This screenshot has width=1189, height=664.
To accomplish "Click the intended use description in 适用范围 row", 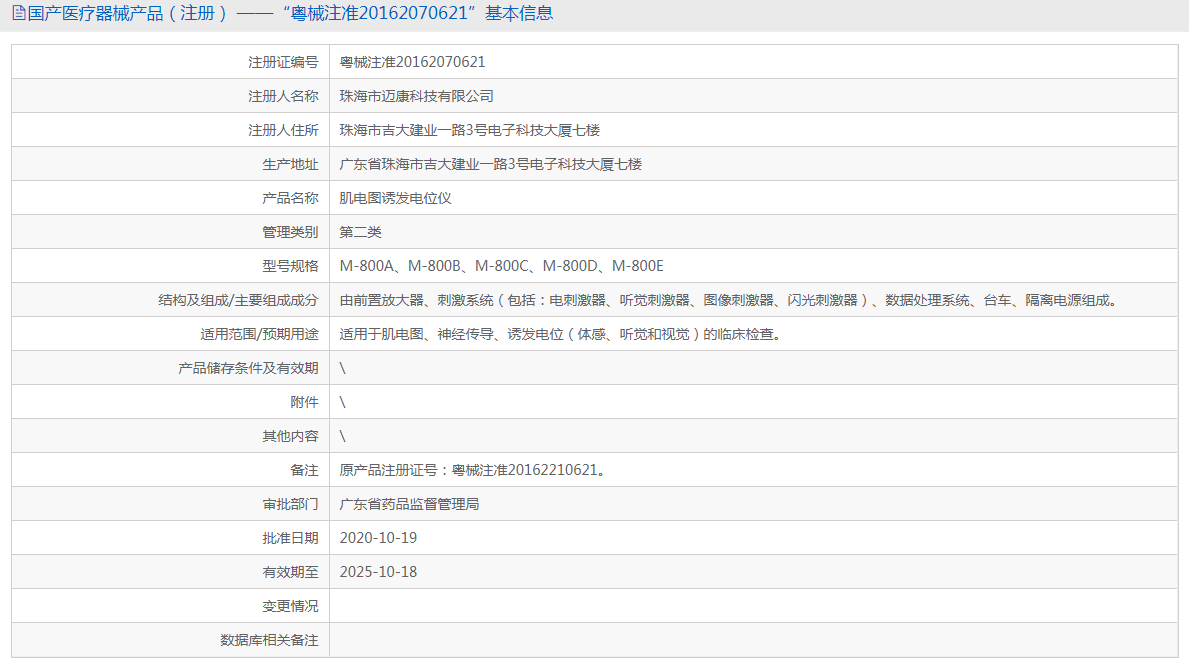I will coord(559,334).
